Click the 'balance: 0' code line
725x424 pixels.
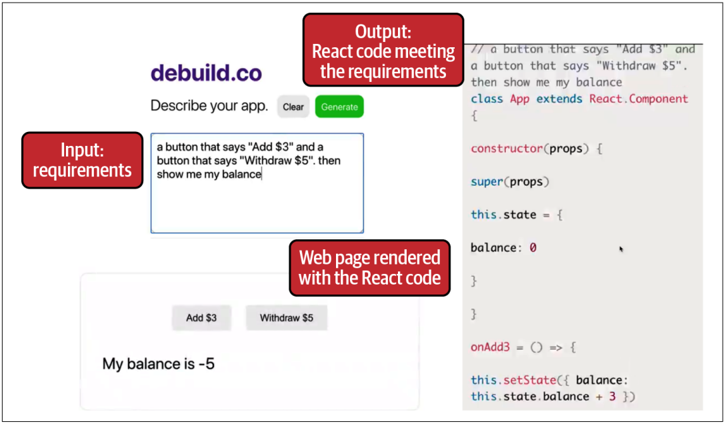(x=504, y=248)
